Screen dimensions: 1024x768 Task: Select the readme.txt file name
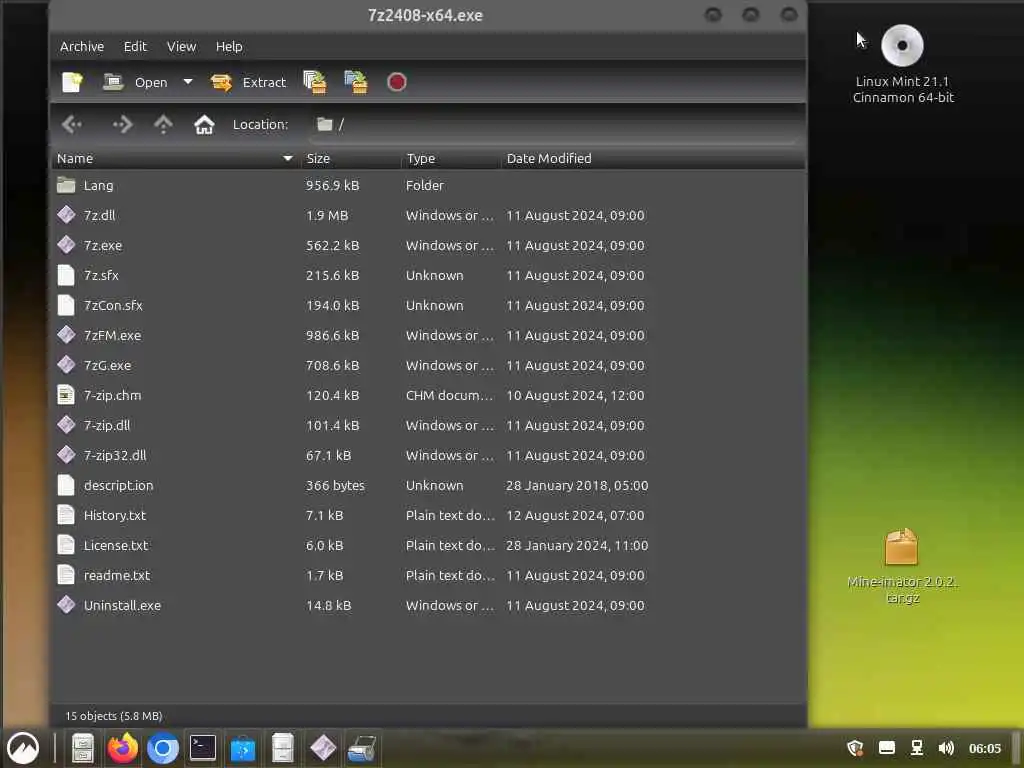pos(117,575)
